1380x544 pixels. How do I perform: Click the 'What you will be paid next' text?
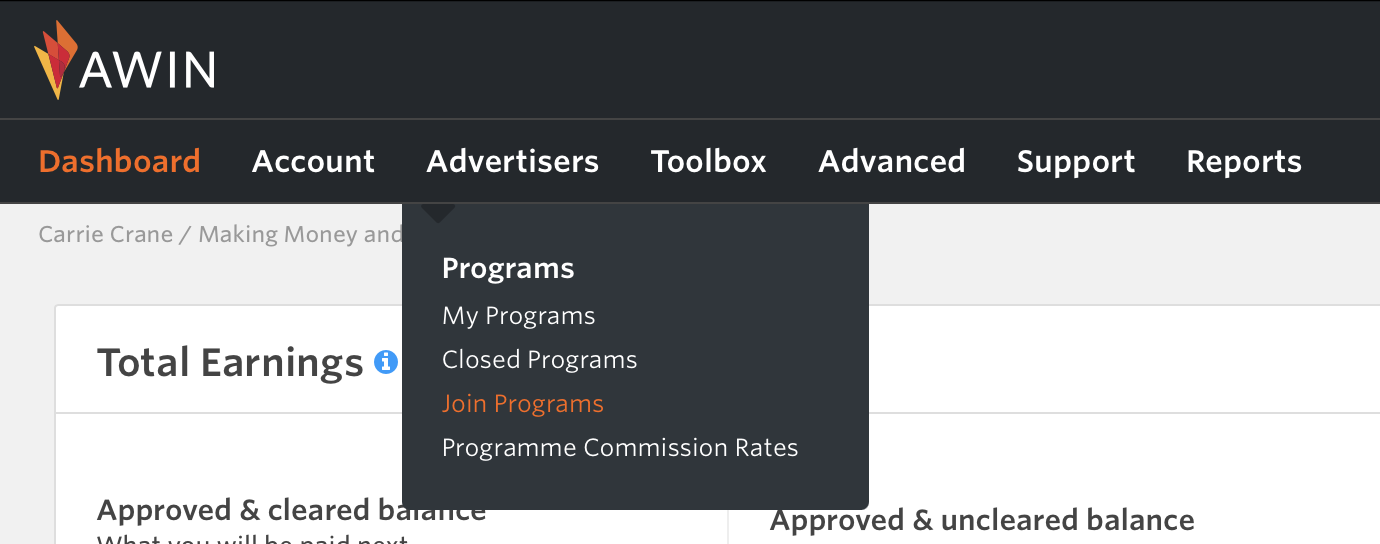(252, 539)
